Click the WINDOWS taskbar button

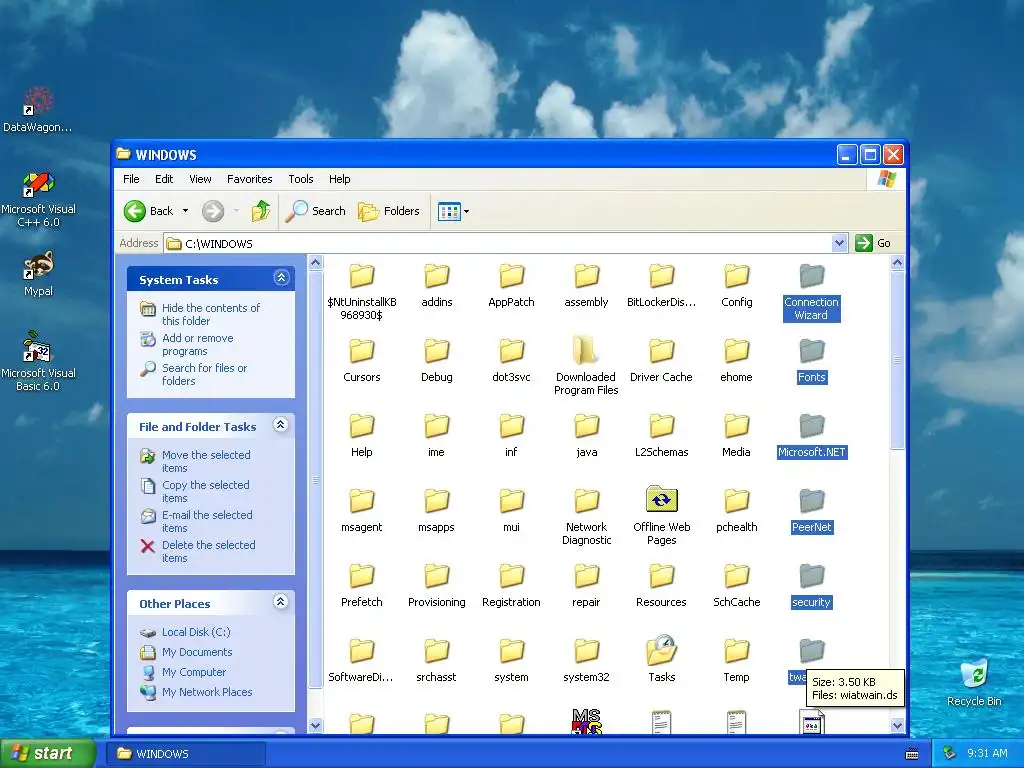[x=185, y=753]
